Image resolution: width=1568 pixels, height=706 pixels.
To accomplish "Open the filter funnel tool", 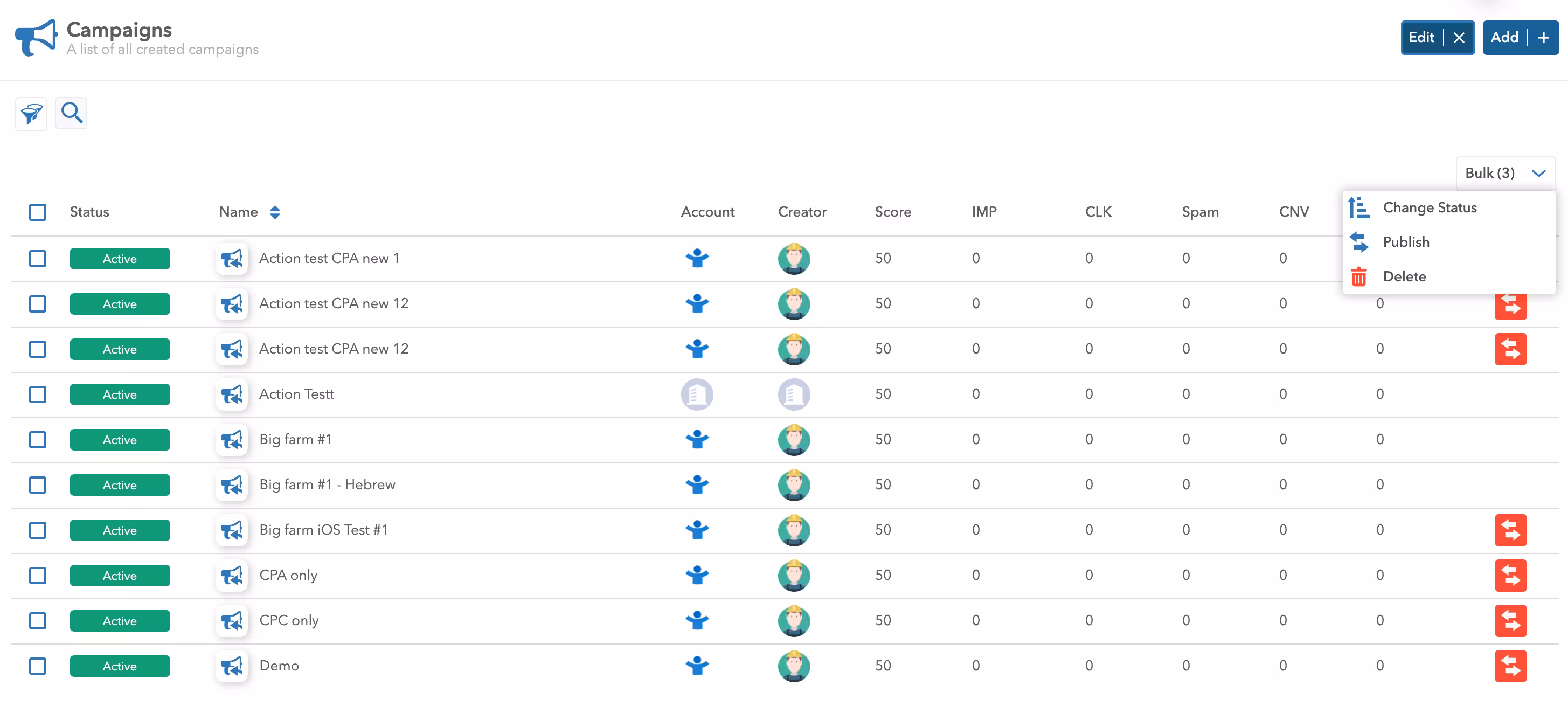I will pyautogui.click(x=31, y=113).
